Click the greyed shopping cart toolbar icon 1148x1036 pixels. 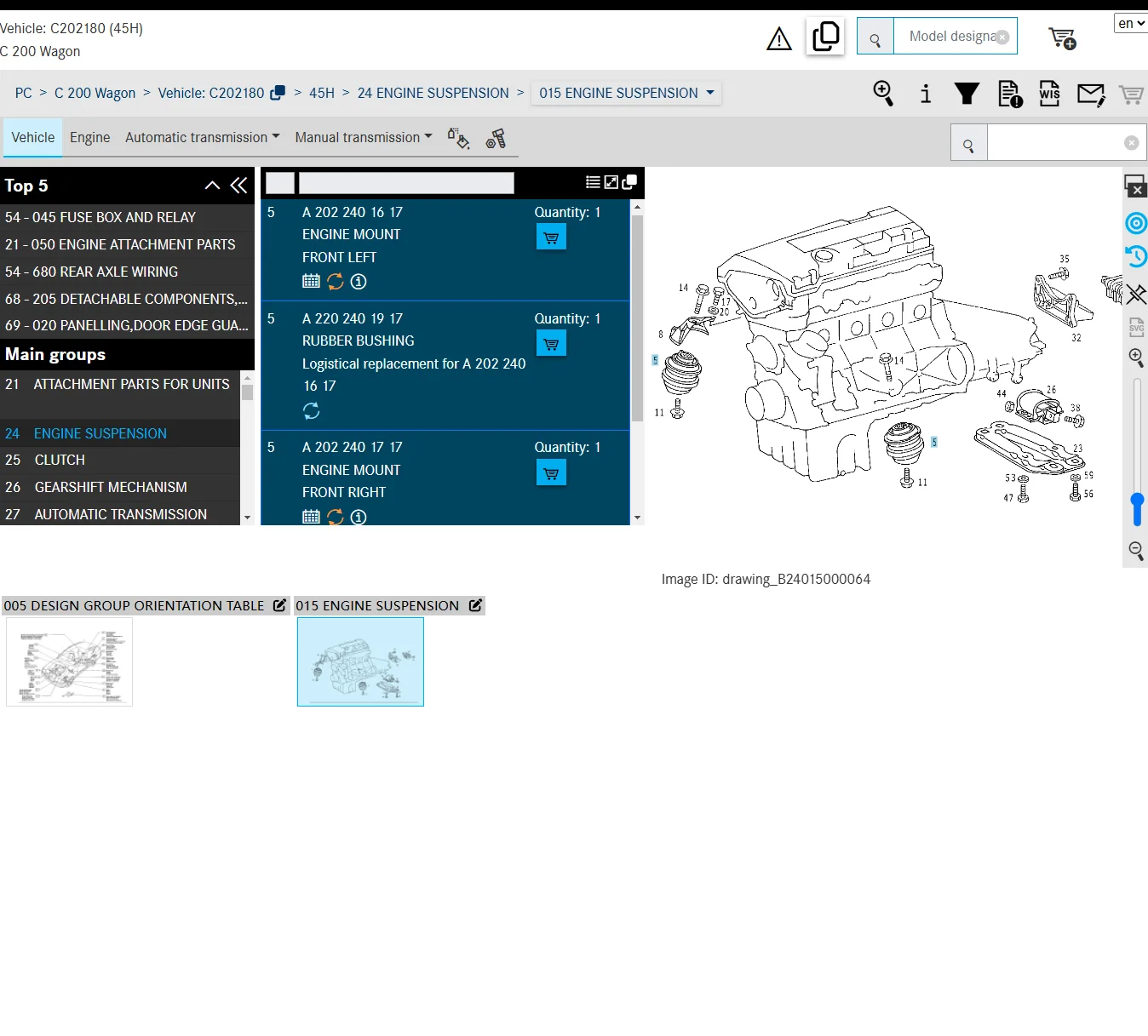tap(1131, 94)
